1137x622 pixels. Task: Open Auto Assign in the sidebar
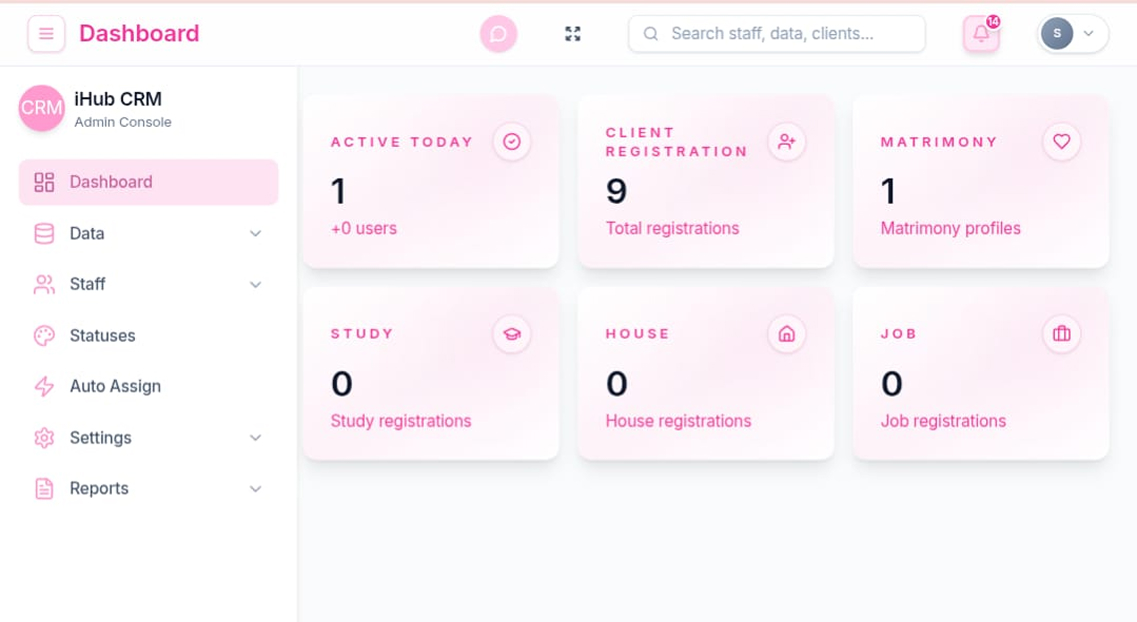pos(114,387)
